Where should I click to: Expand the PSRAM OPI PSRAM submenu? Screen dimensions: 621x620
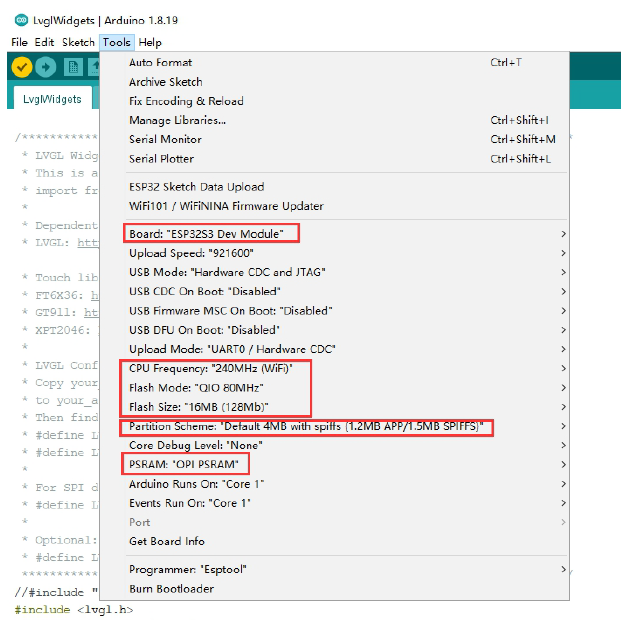point(334,464)
